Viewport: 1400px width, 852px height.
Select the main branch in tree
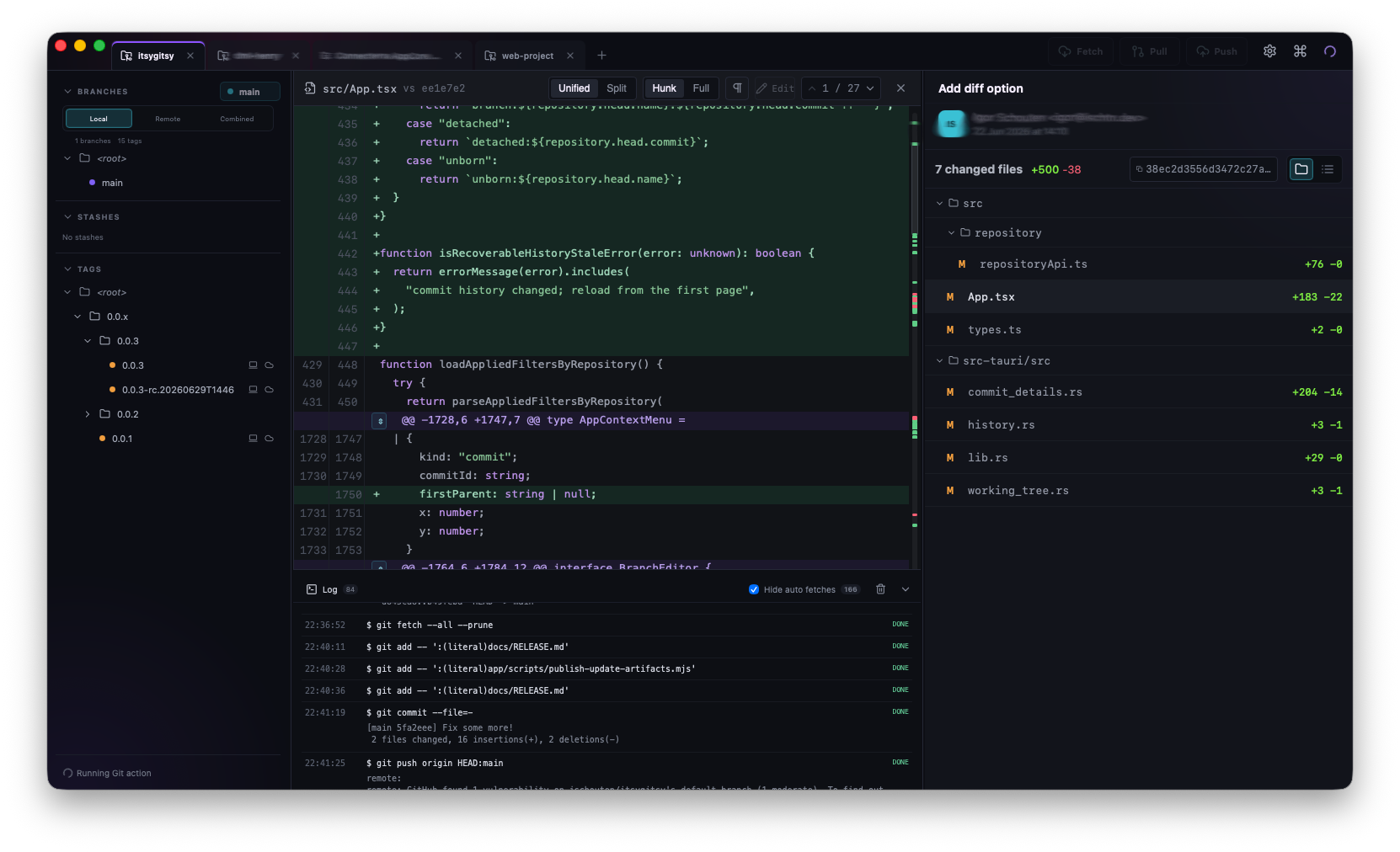[112, 183]
